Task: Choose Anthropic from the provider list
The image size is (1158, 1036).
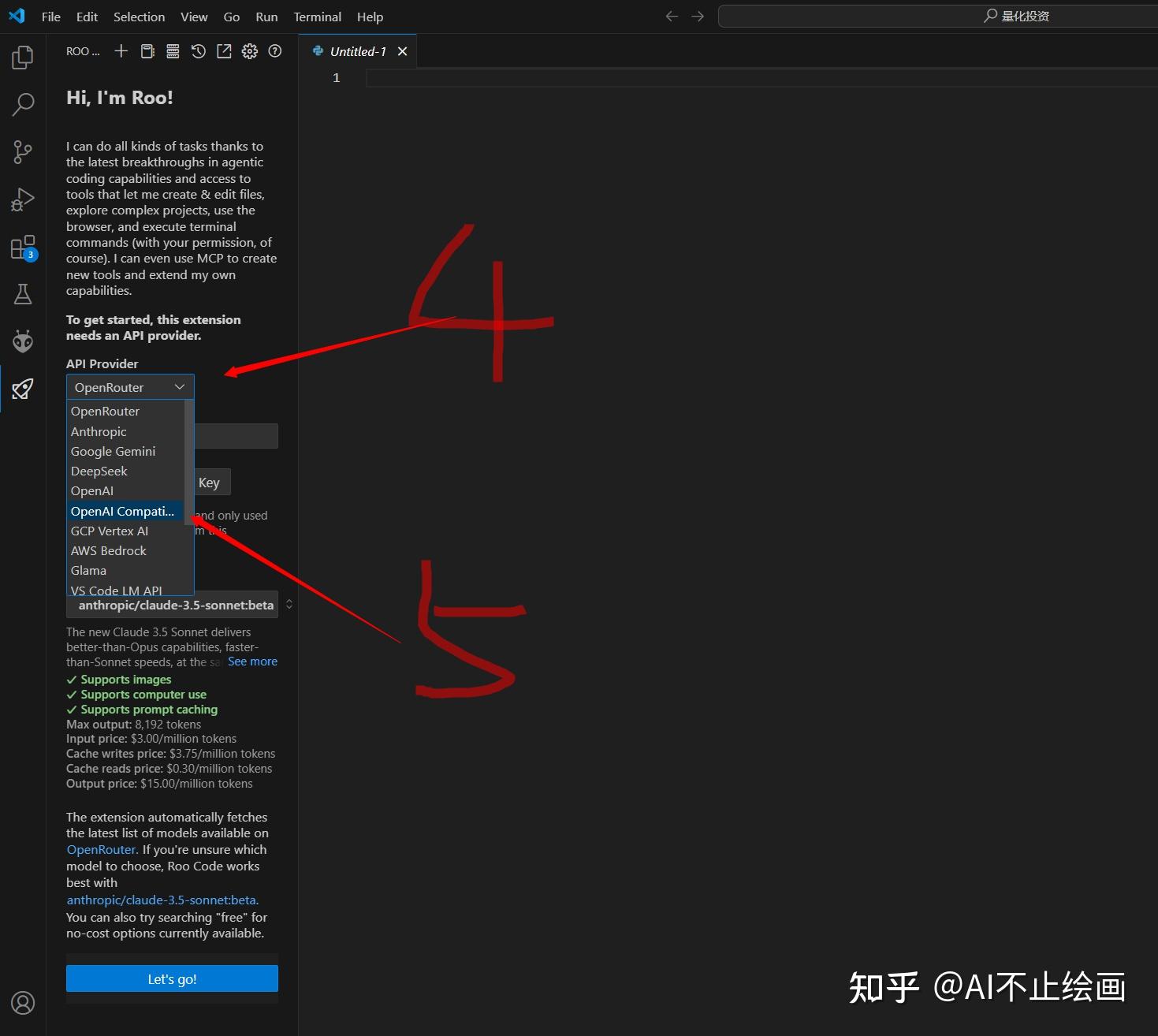Action: [x=125, y=431]
